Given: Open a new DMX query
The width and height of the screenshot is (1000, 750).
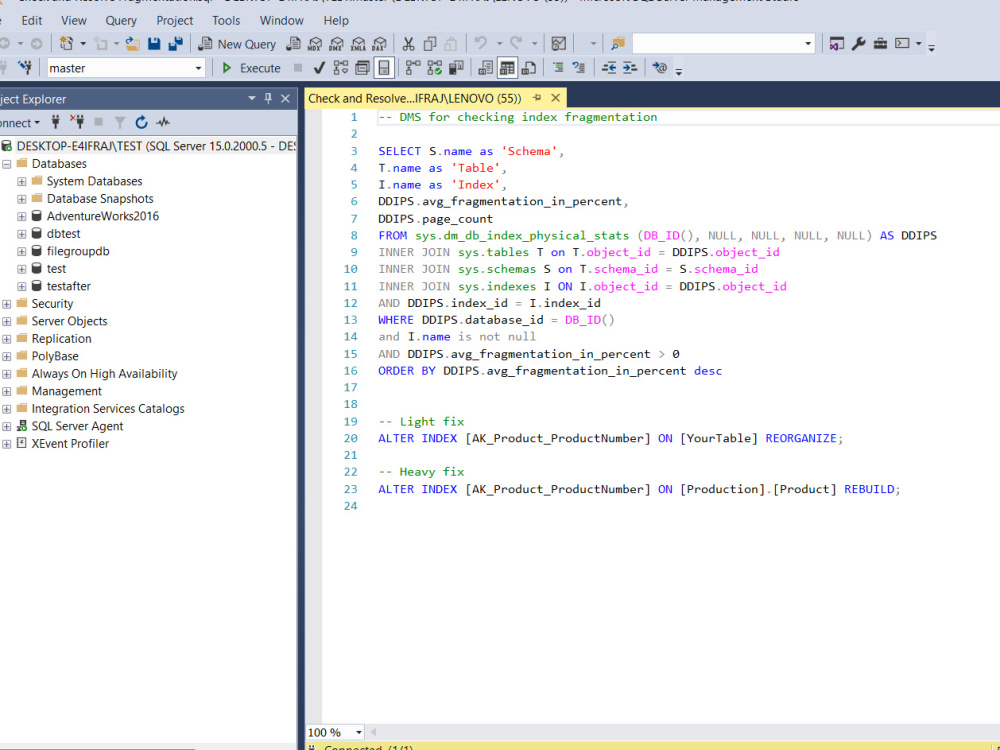Looking at the screenshot, I should click(x=336, y=44).
